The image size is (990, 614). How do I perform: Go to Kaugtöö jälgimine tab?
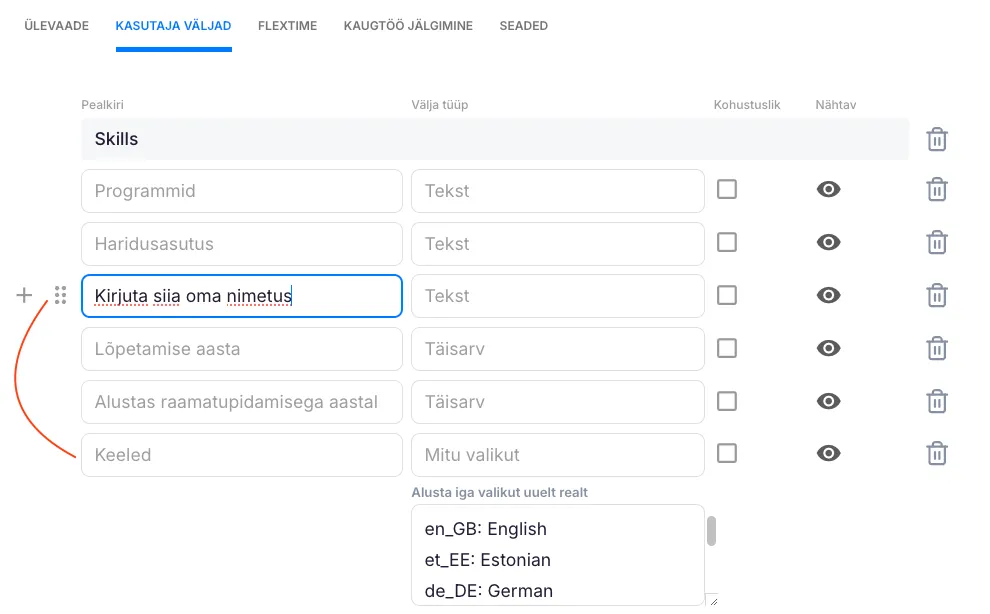click(x=408, y=26)
